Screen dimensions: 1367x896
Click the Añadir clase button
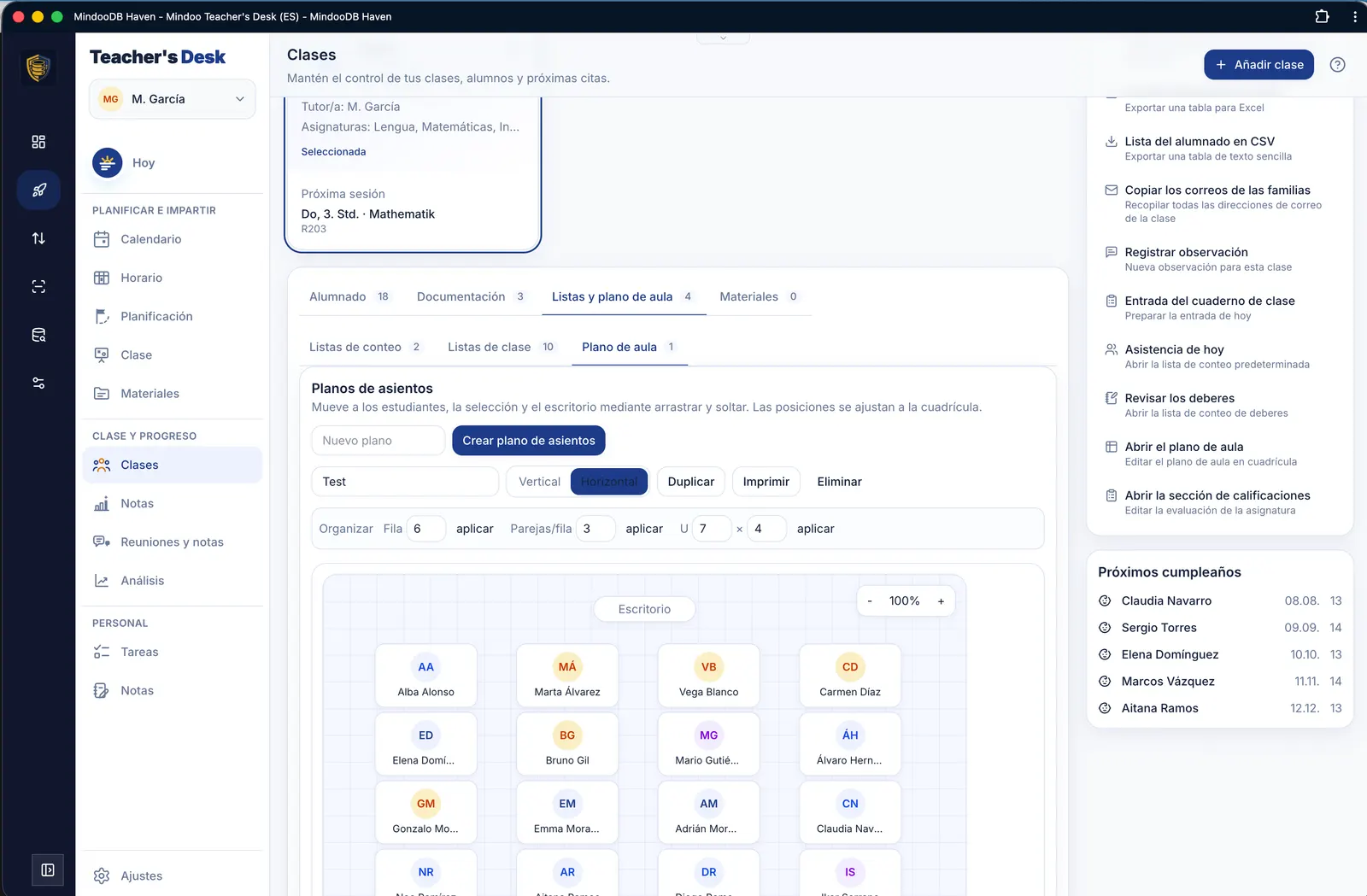pos(1258,65)
